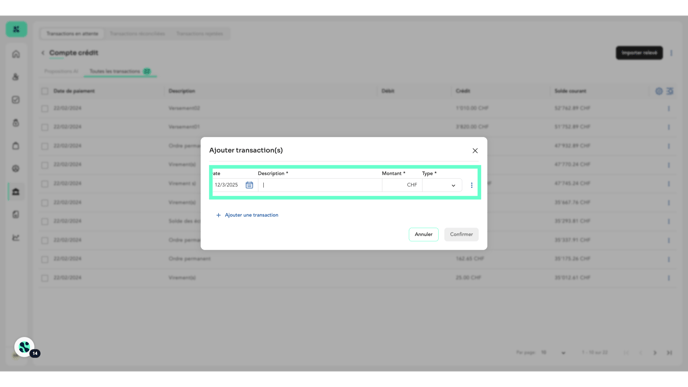Screen dimensions: 688x387
Task: Check the checkbox for the row with balance 35'012.61 CHF
Action: pyautogui.click(x=45, y=278)
